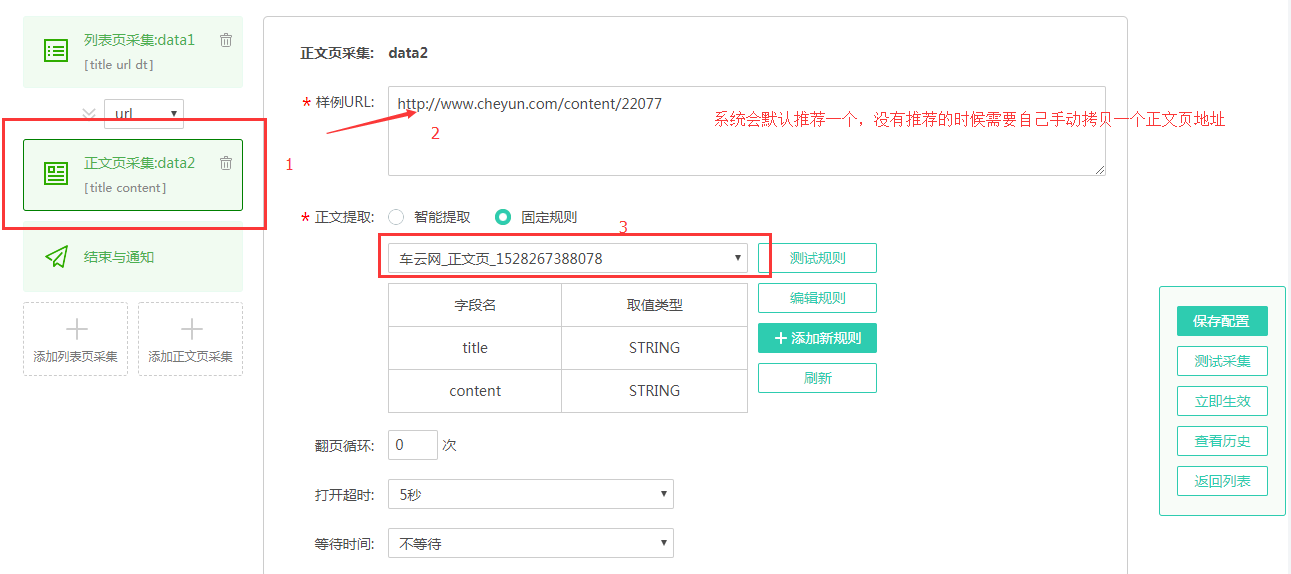This screenshot has width=1291, height=574.
Task: Click the [title content] field text under data2
Action: (x=125, y=188)
